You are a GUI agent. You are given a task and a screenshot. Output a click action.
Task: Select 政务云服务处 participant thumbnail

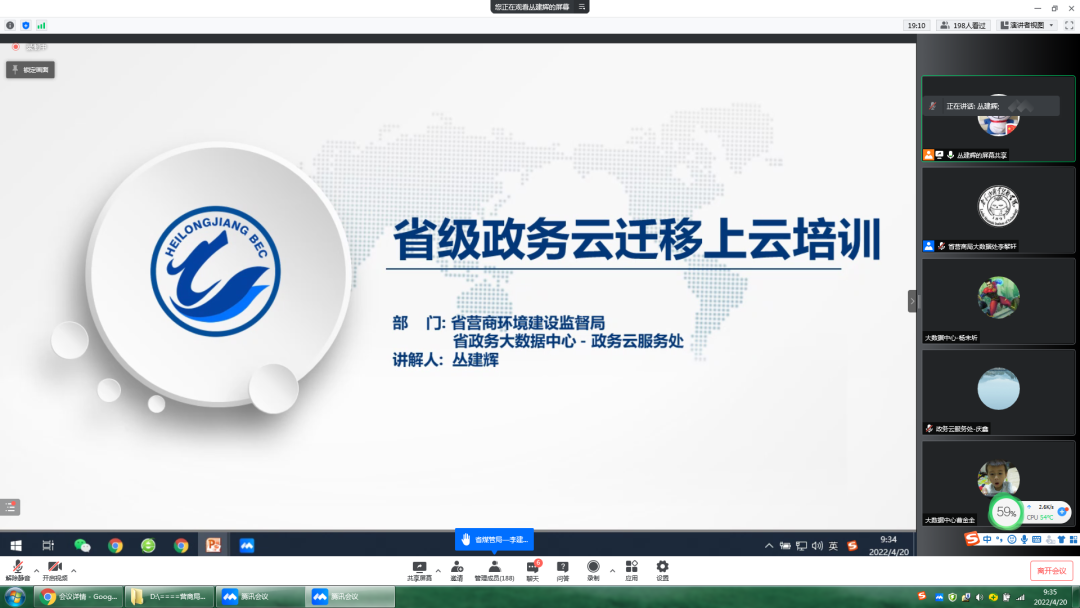(x=998, y=392)
